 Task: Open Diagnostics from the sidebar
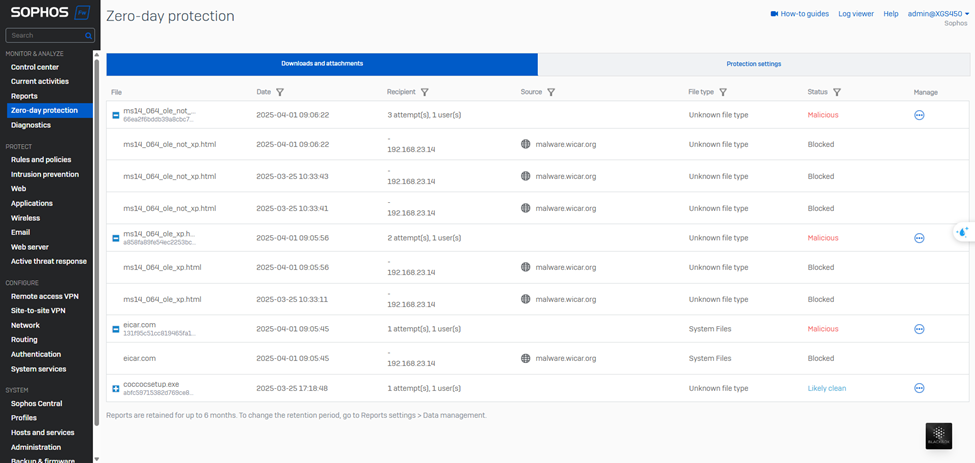point(31,125)
